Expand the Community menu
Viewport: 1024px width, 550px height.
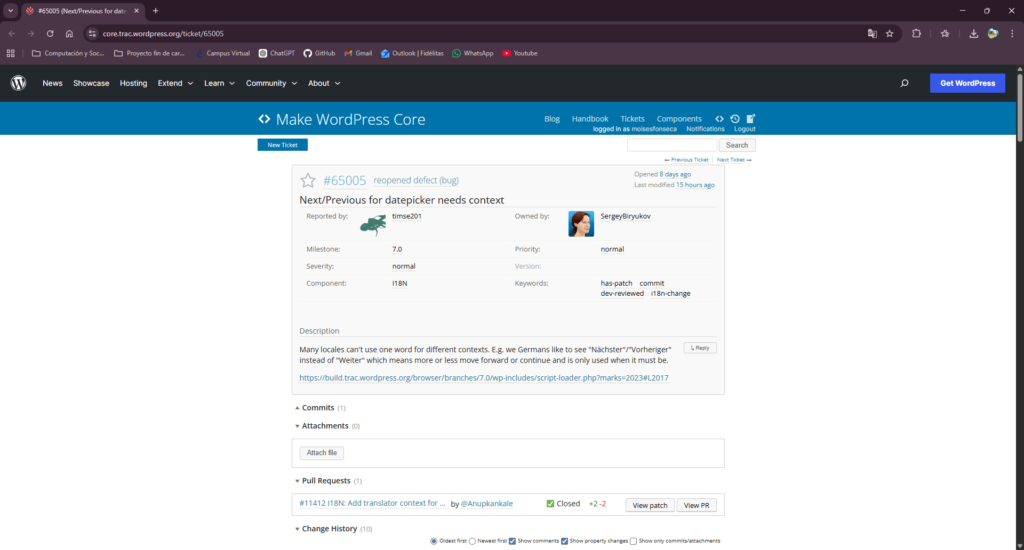[x=271, y=83]
